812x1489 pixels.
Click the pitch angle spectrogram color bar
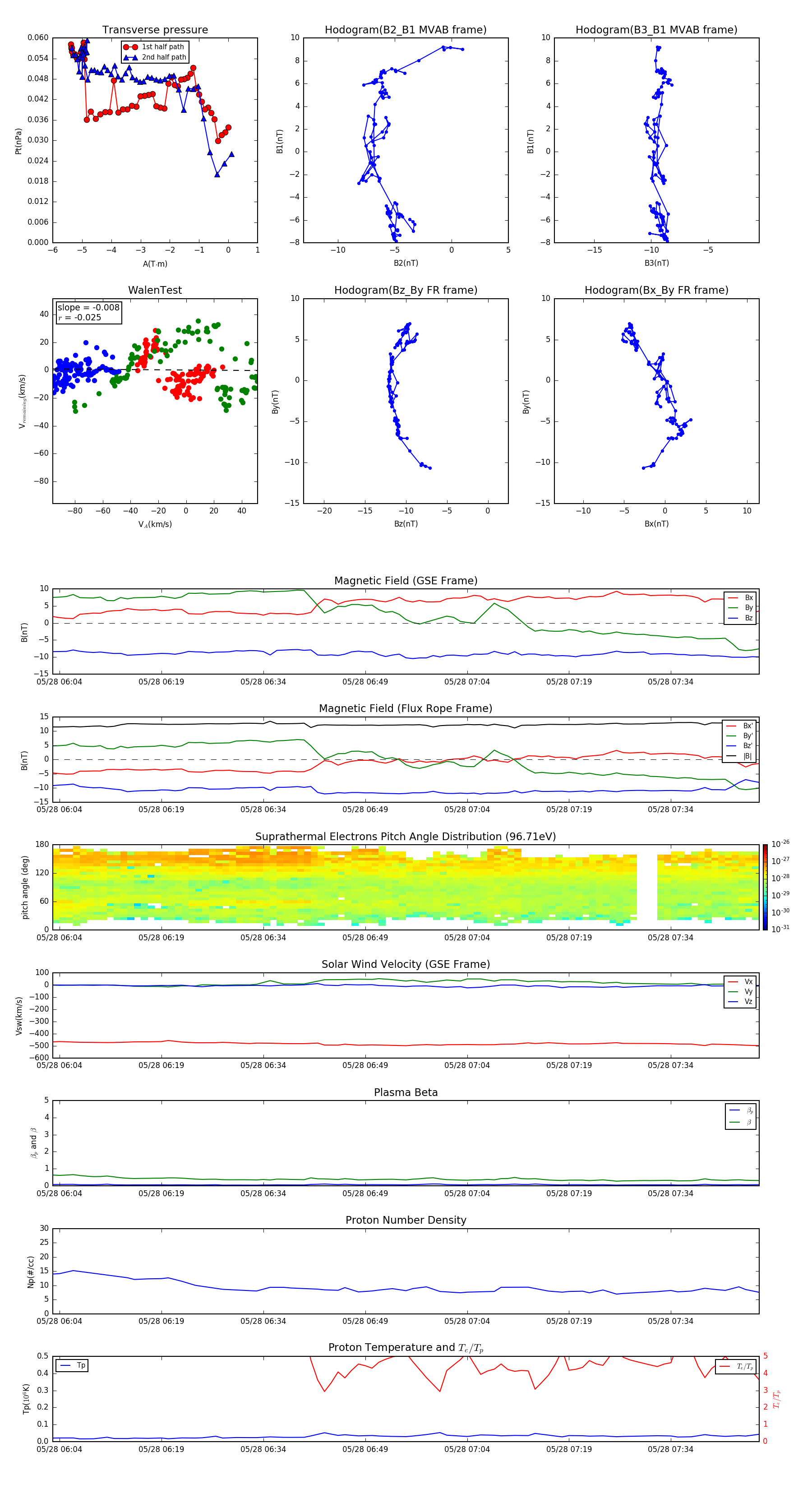pos(765,887)
